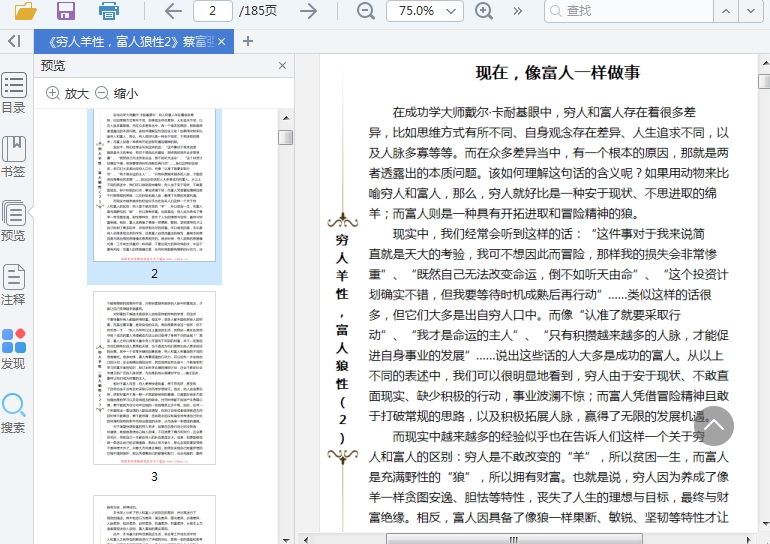
Task: Open the 发现 discover sidebar panel
Action: [x=14, y=349]
